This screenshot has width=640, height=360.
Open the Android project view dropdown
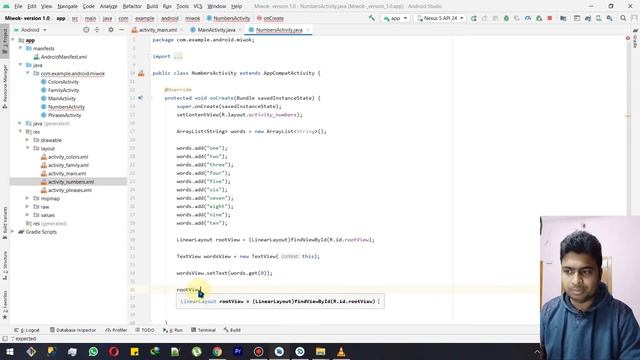[x=30, y=30]
